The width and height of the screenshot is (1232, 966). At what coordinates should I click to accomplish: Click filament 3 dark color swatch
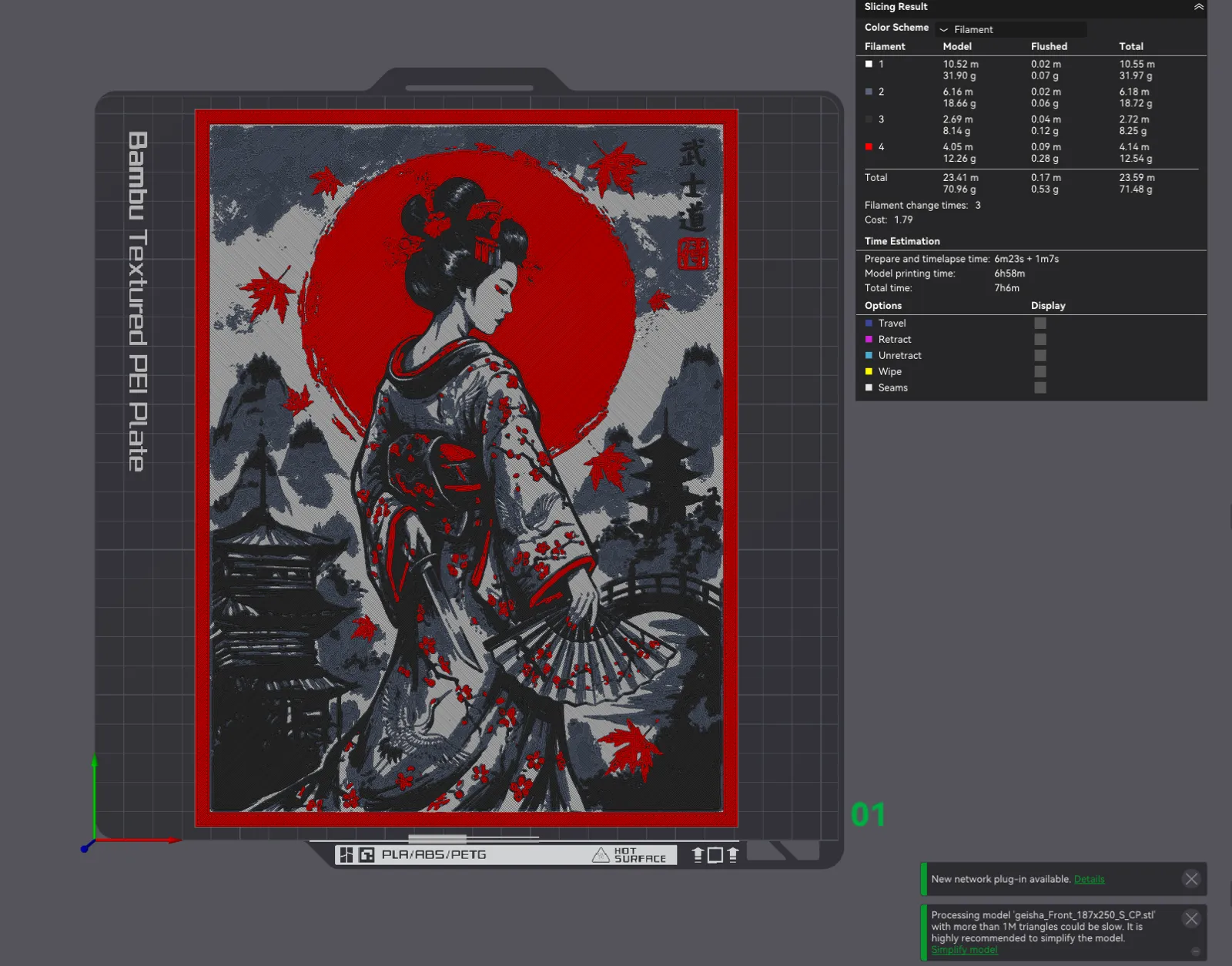click(x=869, y=119)
